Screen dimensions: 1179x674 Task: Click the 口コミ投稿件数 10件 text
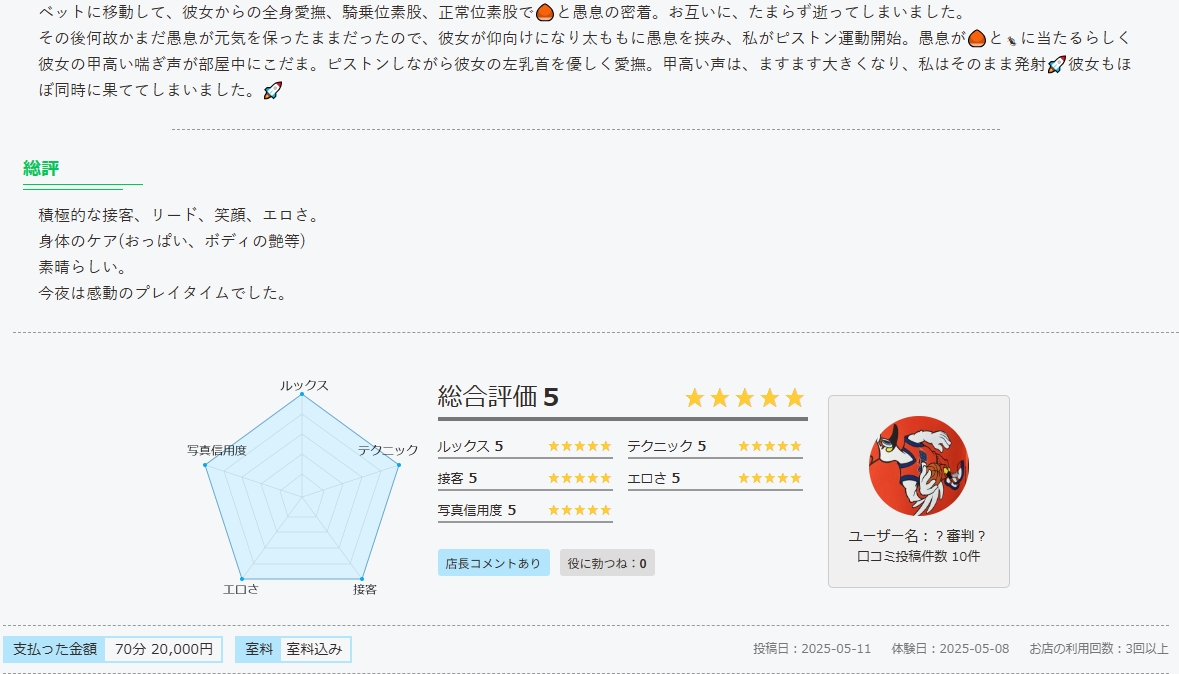tap(918, 556)
